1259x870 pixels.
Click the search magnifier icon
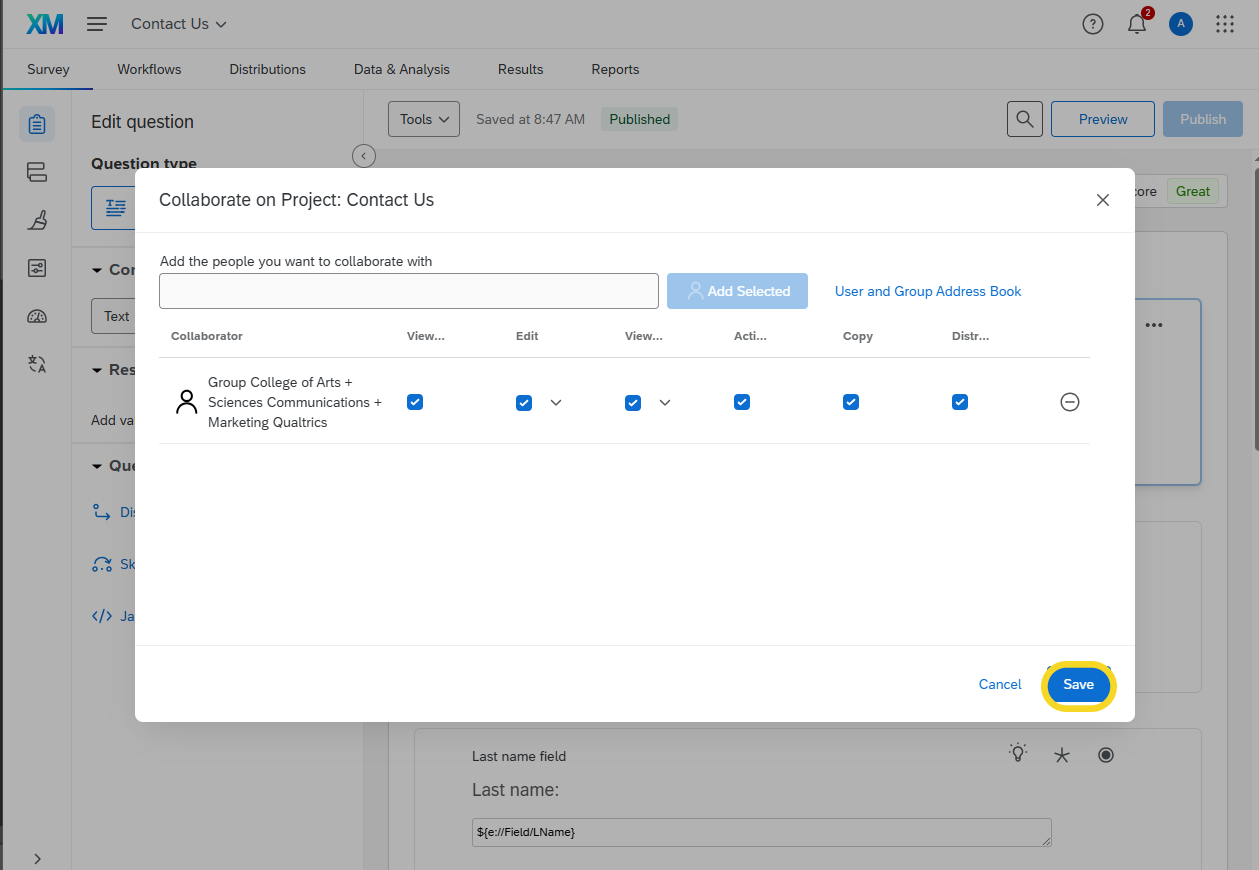coord(1024,119)
